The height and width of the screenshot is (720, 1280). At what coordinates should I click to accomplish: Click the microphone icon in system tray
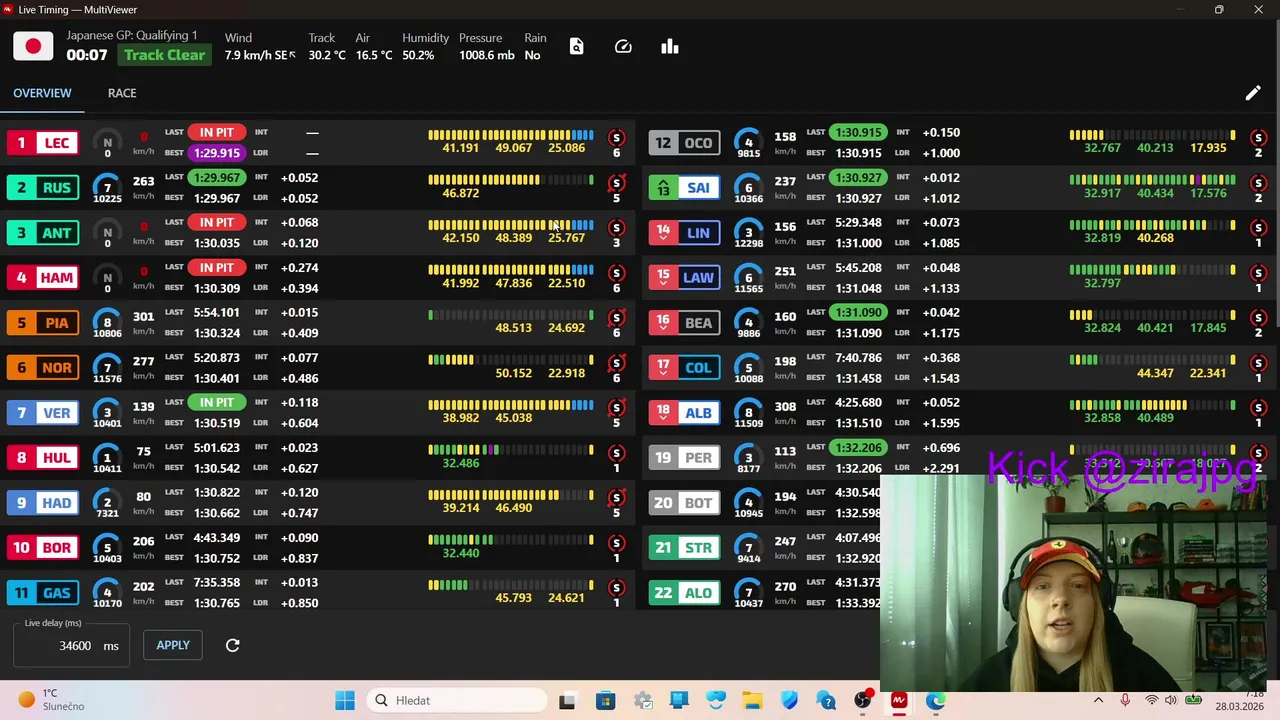click(x=1125, y=700)
